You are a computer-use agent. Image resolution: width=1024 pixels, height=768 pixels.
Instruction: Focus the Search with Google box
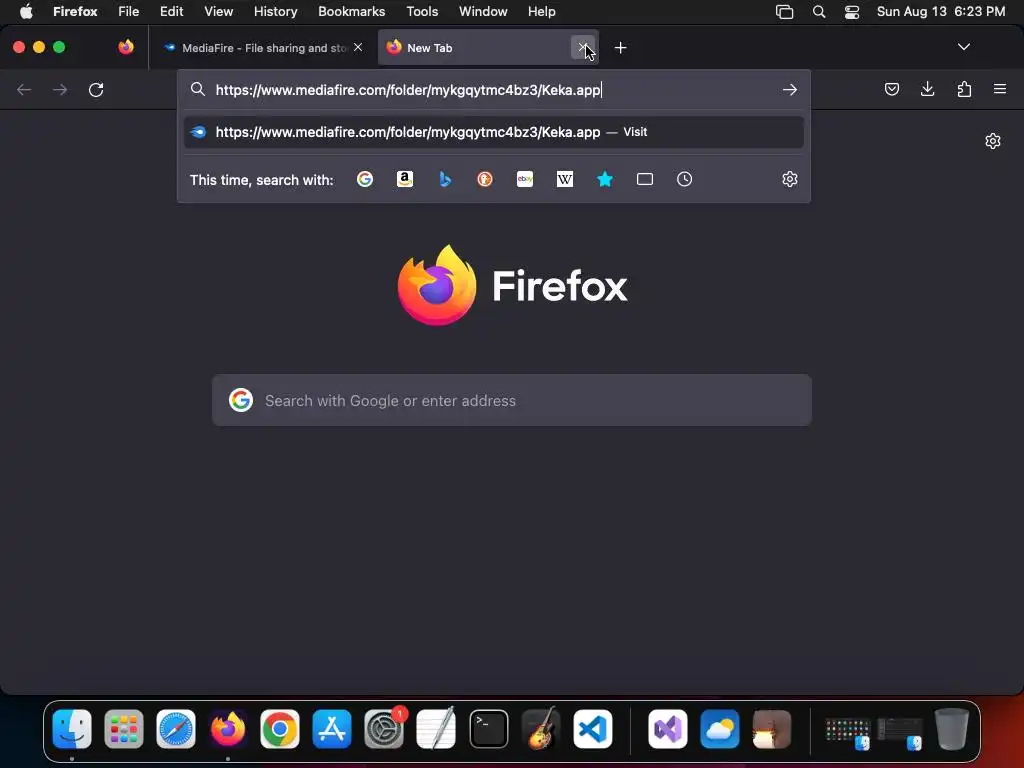tap(512, 400)
